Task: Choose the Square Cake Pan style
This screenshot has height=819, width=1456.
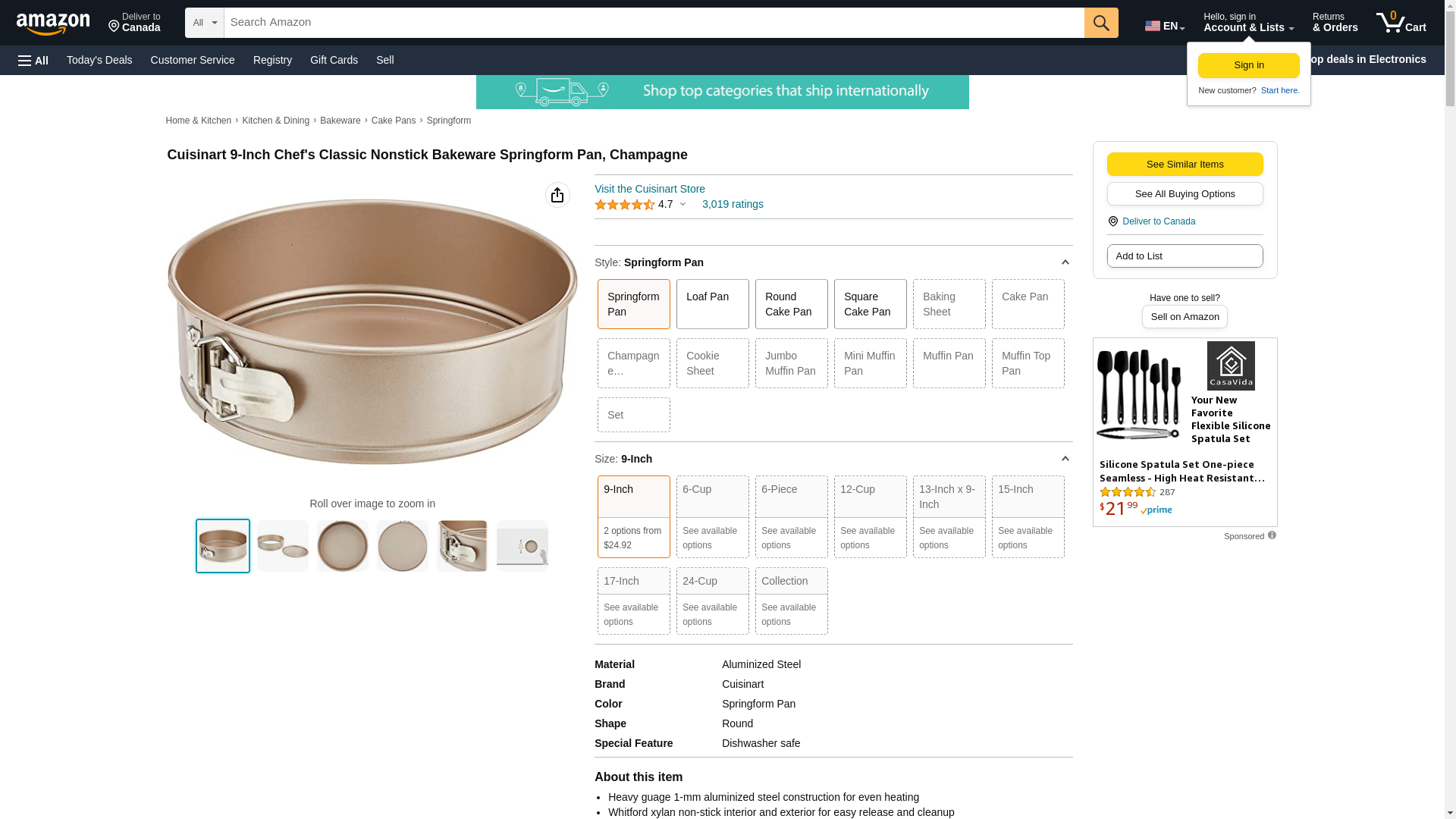Action: point(870,304)
